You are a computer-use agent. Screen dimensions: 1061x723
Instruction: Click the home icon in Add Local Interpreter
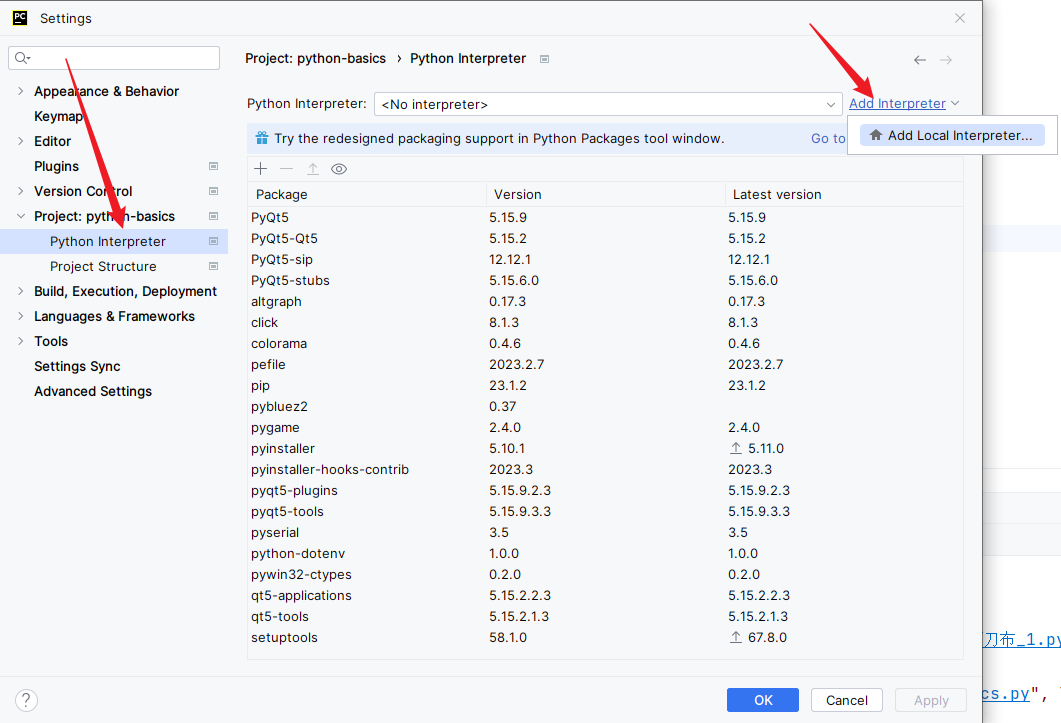tap(876, 135)
